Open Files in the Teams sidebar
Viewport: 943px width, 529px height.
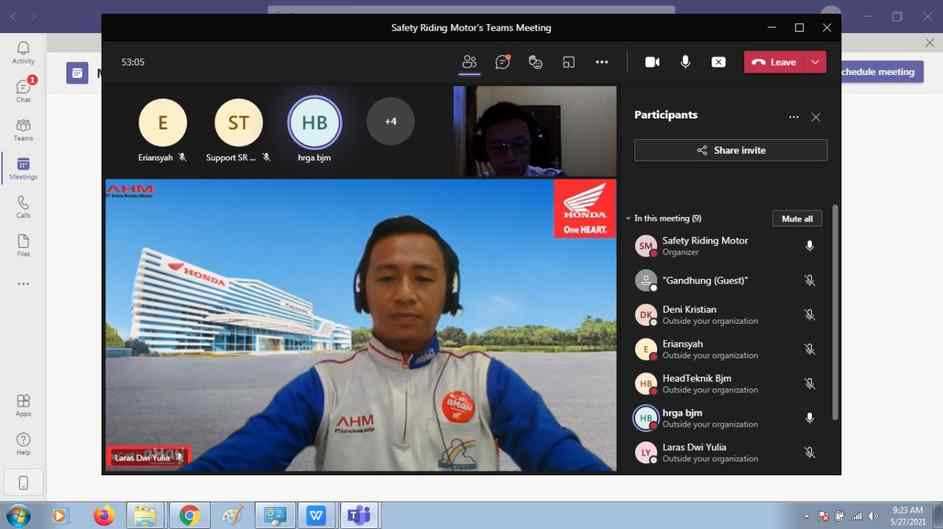[23, 245]
